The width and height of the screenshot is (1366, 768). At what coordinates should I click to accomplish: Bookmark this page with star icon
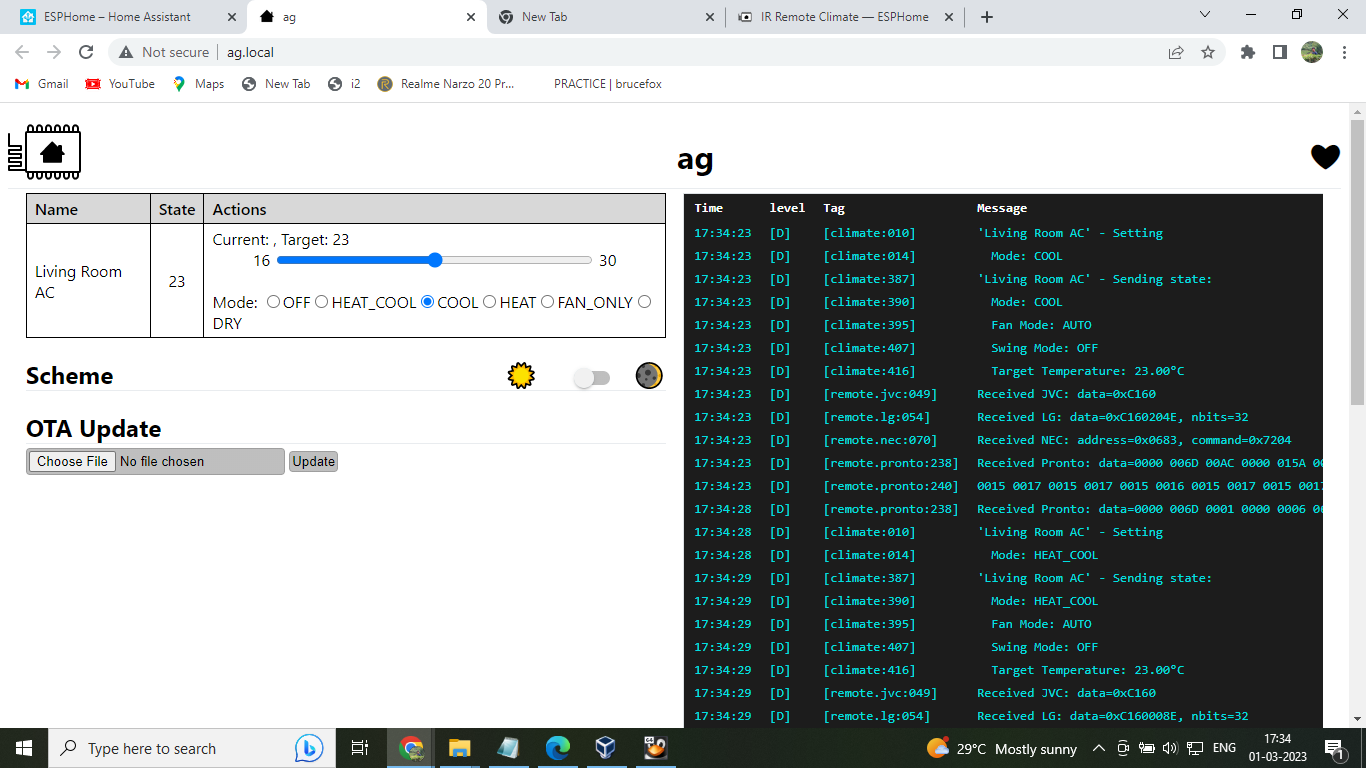(x=1208, y=52)
